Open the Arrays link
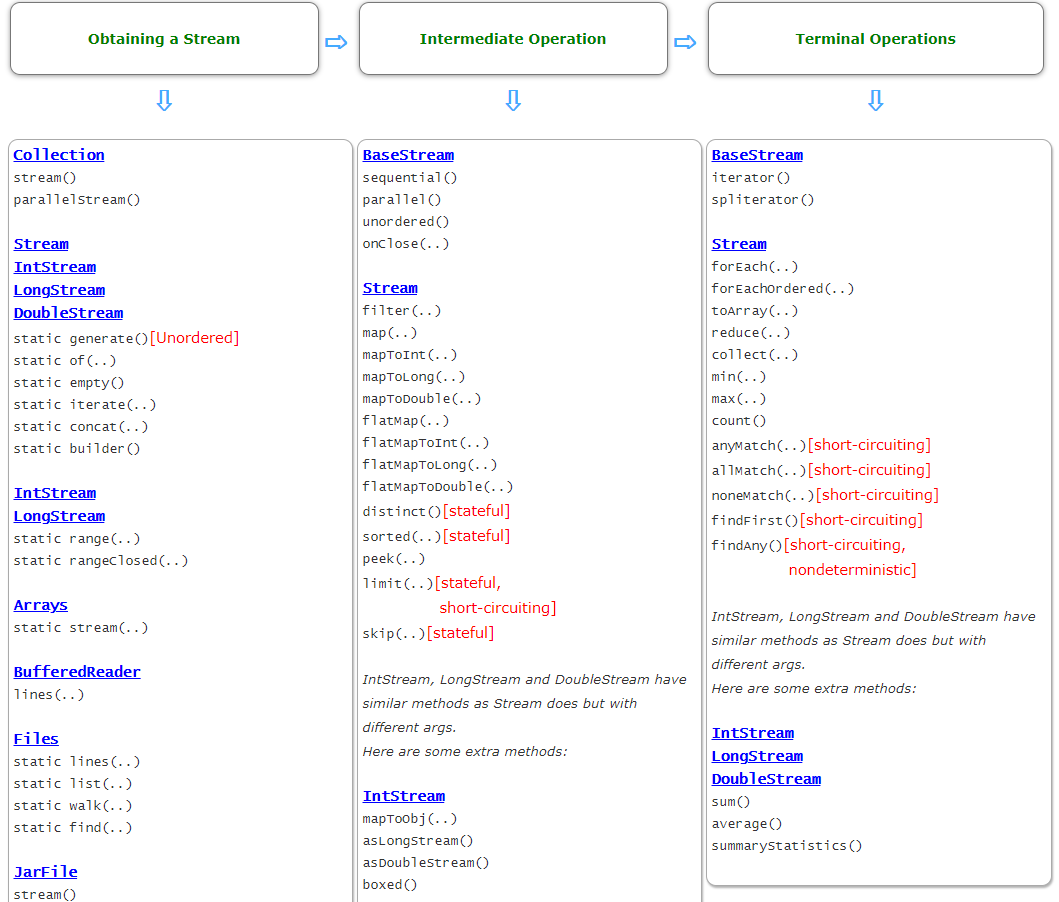The height and width of the screenshot is (902, 1059). pyautogui.click(x=41, y=605)
